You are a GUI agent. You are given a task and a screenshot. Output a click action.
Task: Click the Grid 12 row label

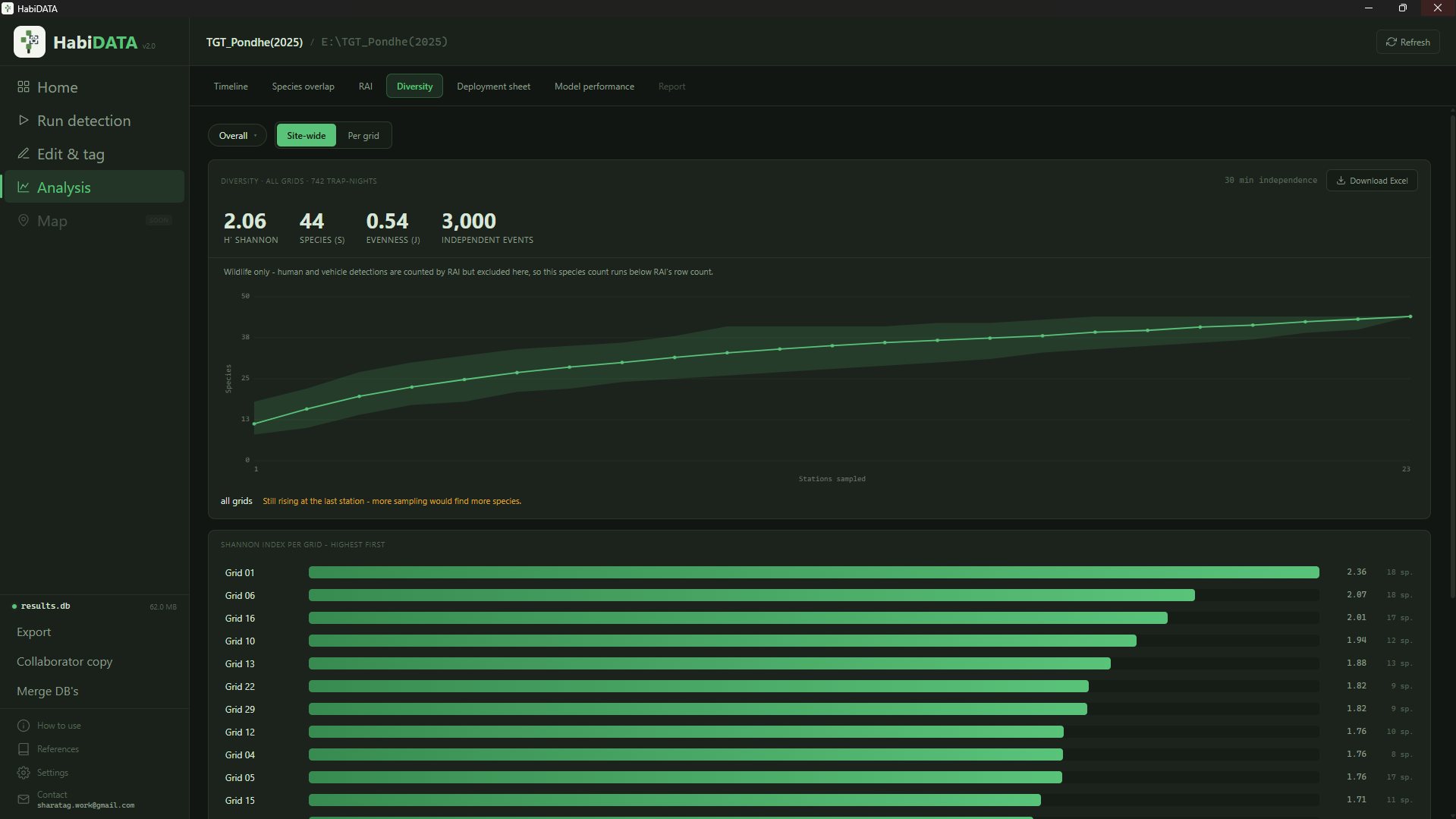tap(240, 732)
